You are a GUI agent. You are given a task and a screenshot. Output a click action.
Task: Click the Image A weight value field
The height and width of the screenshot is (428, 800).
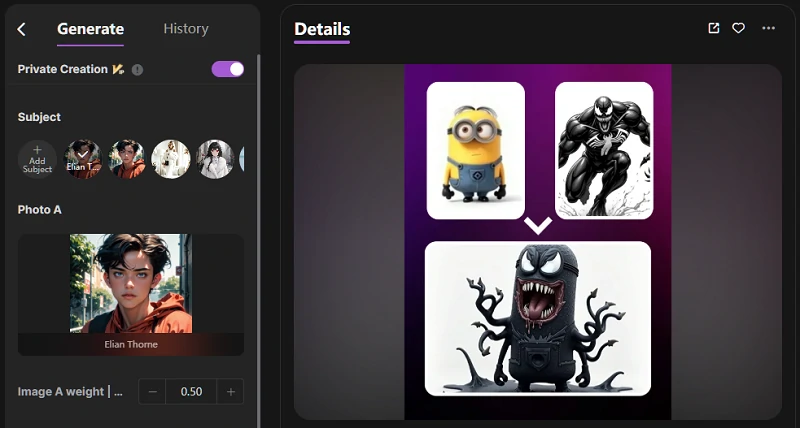[x=191, y=392]
